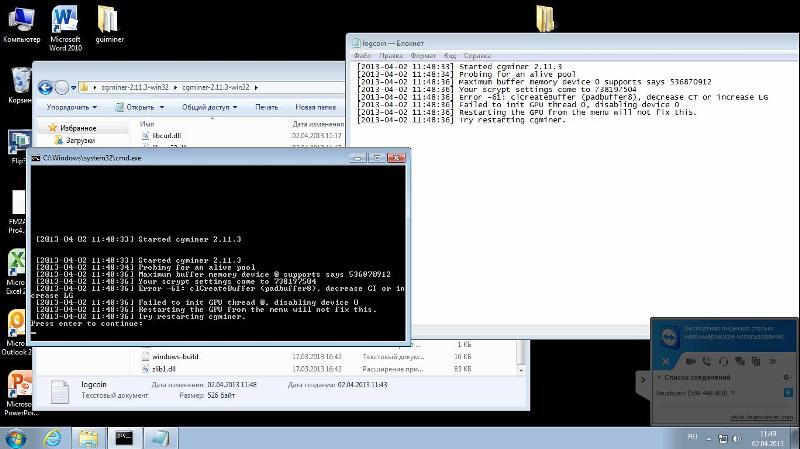Open the Recycle Bin (Корзина) icon
Viewport: 800px width, 449px height.
21,85
